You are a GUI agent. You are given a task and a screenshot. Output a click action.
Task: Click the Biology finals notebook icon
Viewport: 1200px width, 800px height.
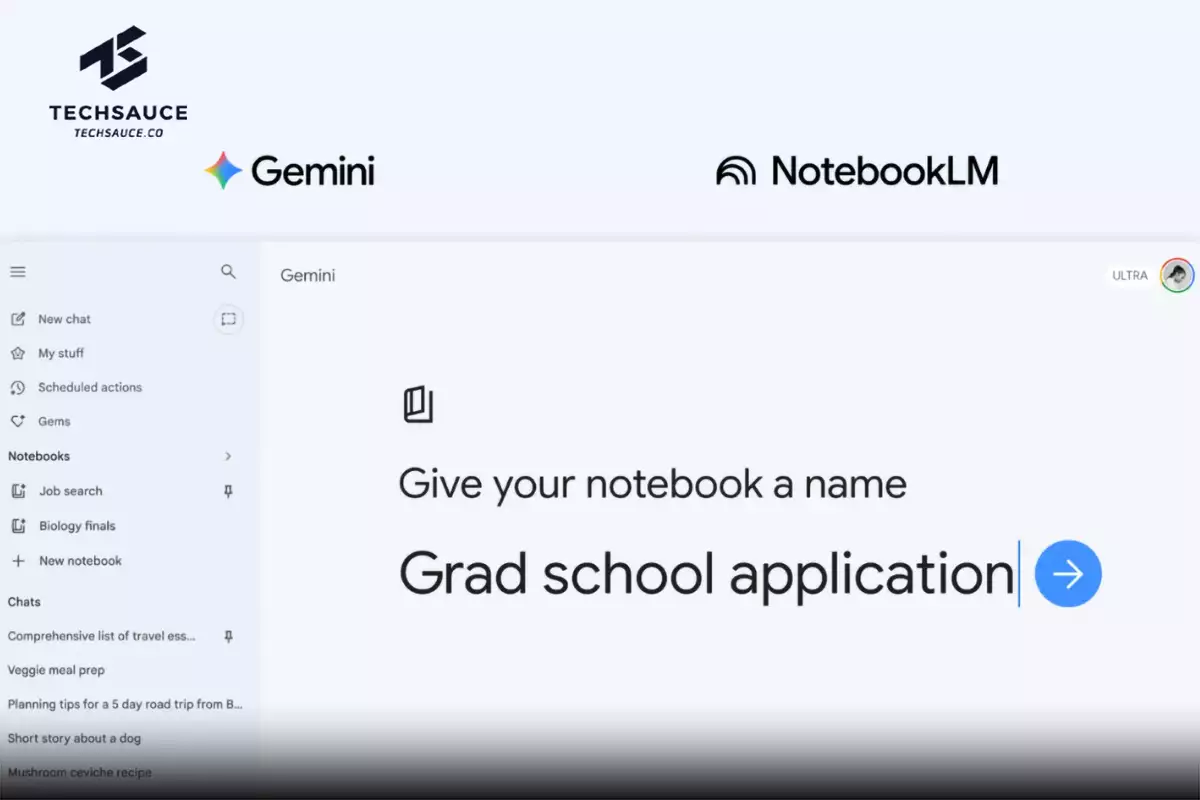pos(18,526)
